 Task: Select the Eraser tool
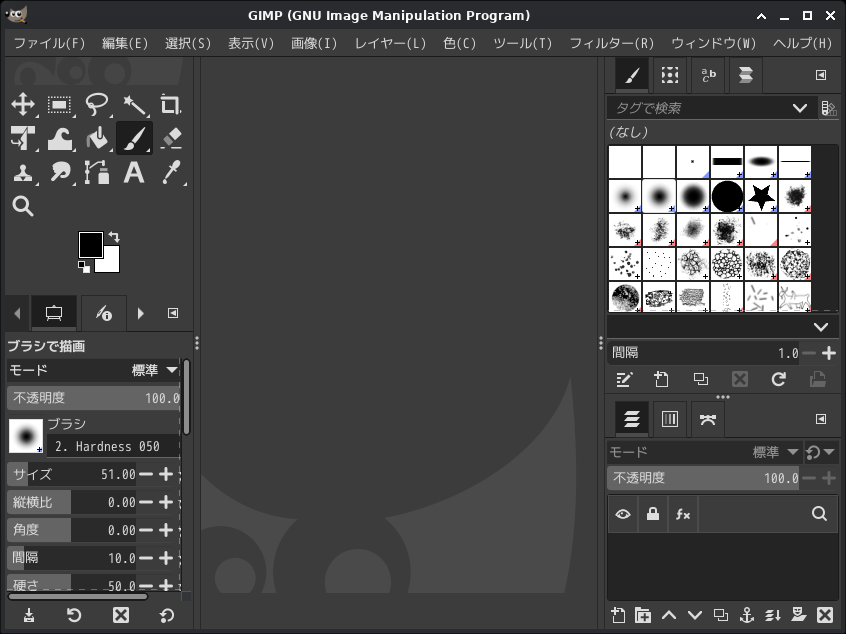[170, 138]
